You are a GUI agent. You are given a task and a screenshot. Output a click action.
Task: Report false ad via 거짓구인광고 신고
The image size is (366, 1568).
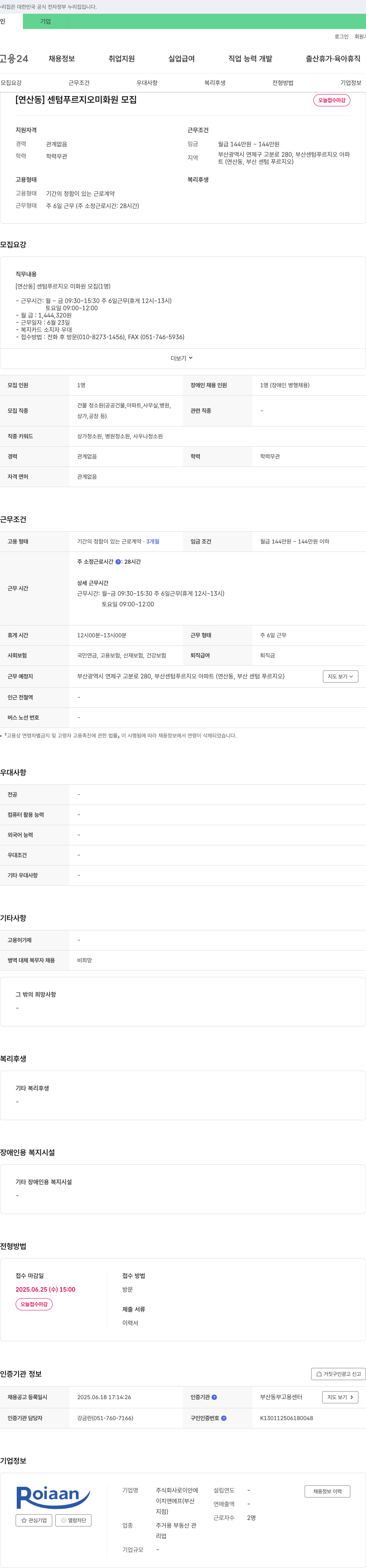pos(339,1374)
